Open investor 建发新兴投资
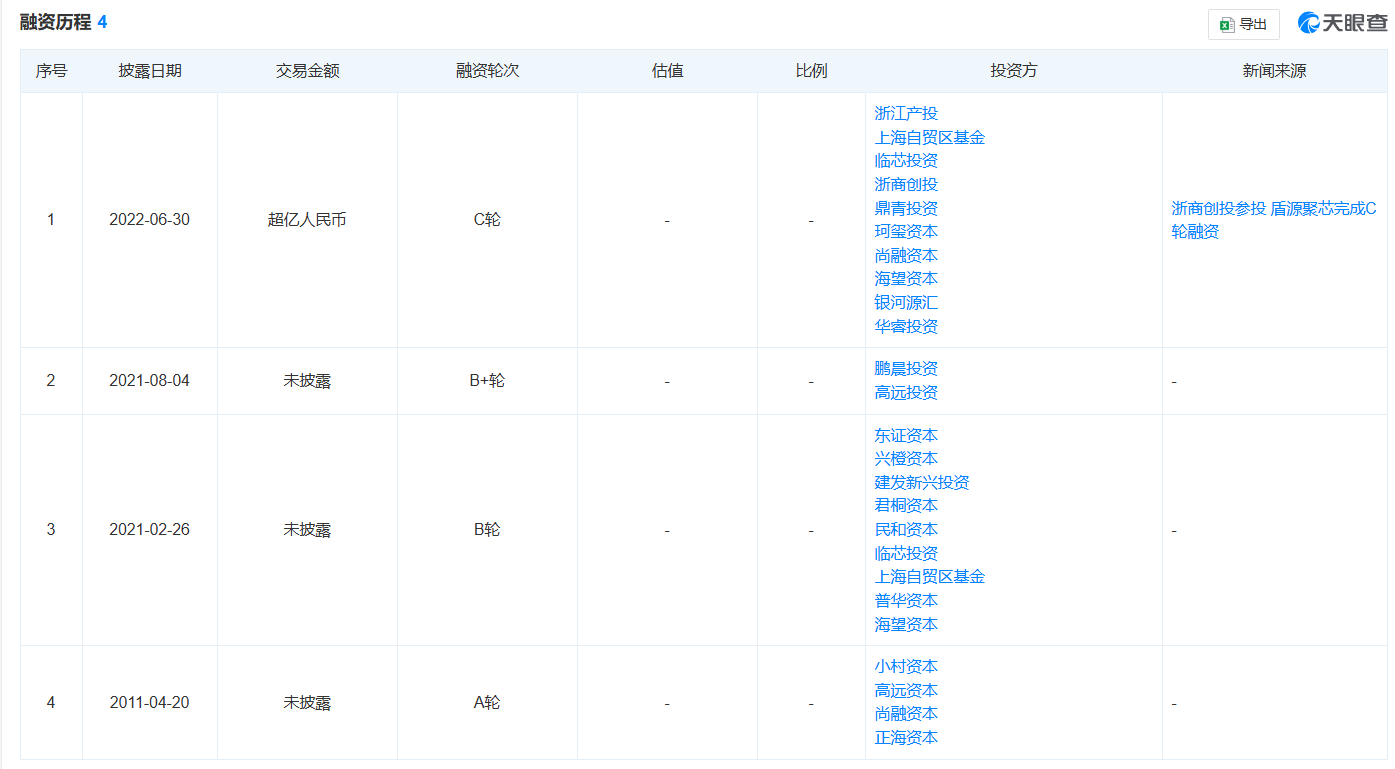Viewport: 1395px width, 769px height. [922, 482]
